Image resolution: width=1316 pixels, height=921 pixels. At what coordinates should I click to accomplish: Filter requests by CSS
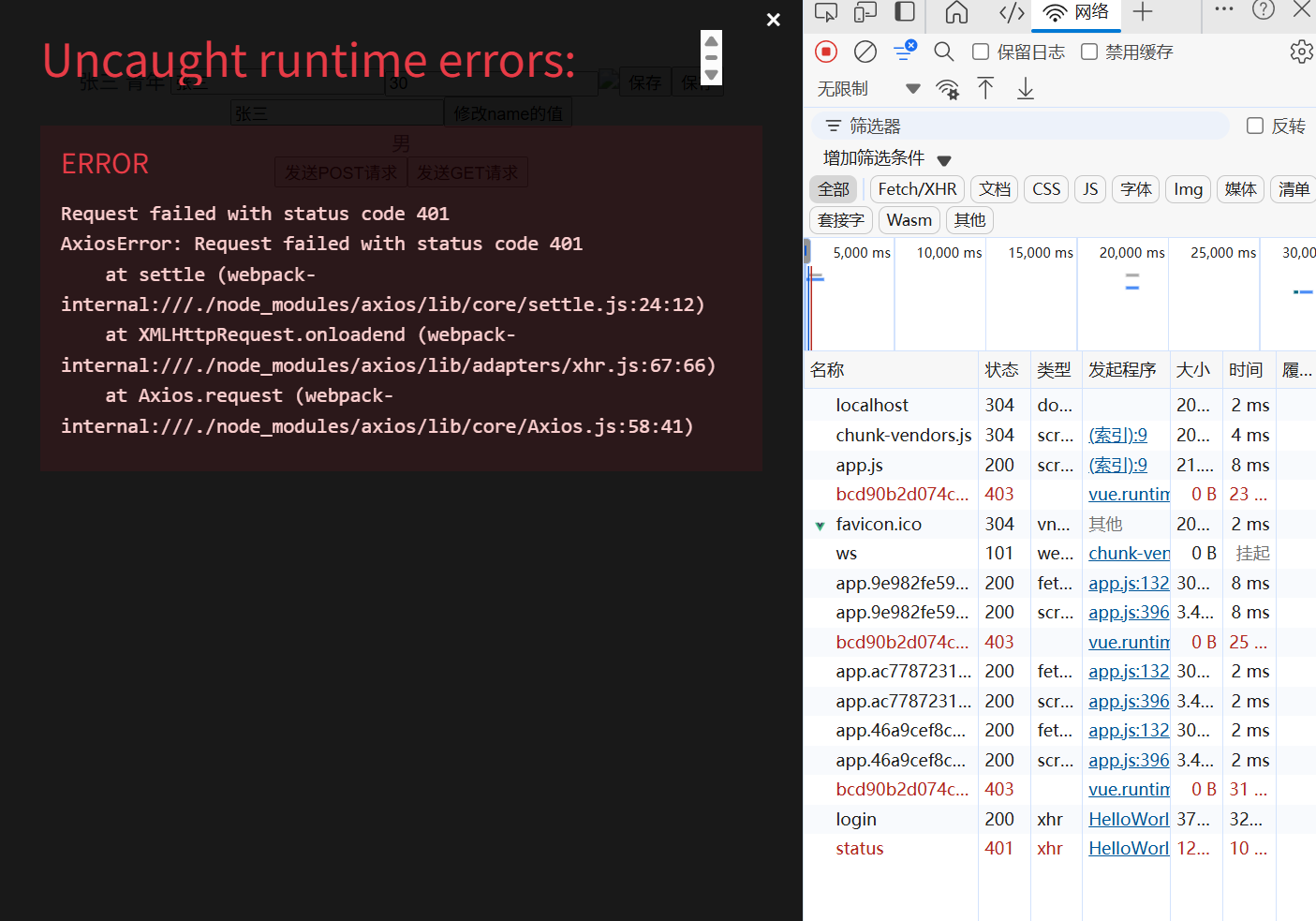1046,189
